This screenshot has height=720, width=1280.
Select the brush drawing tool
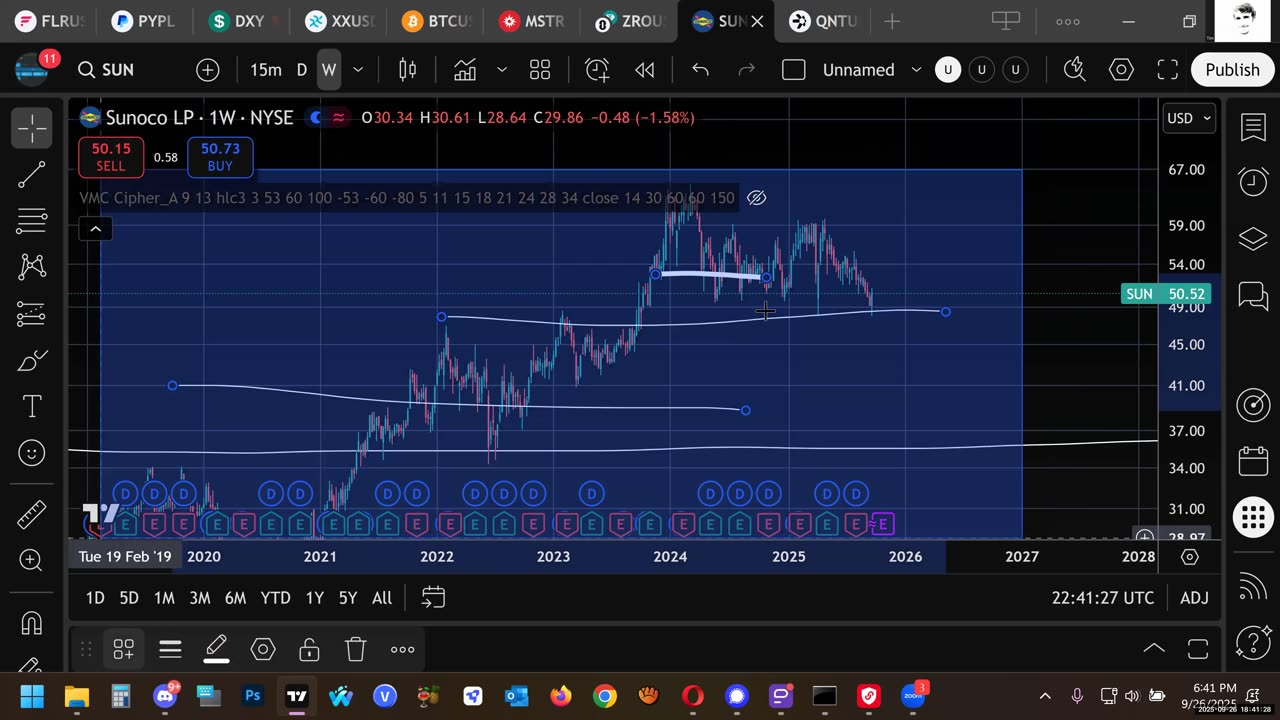32,360
